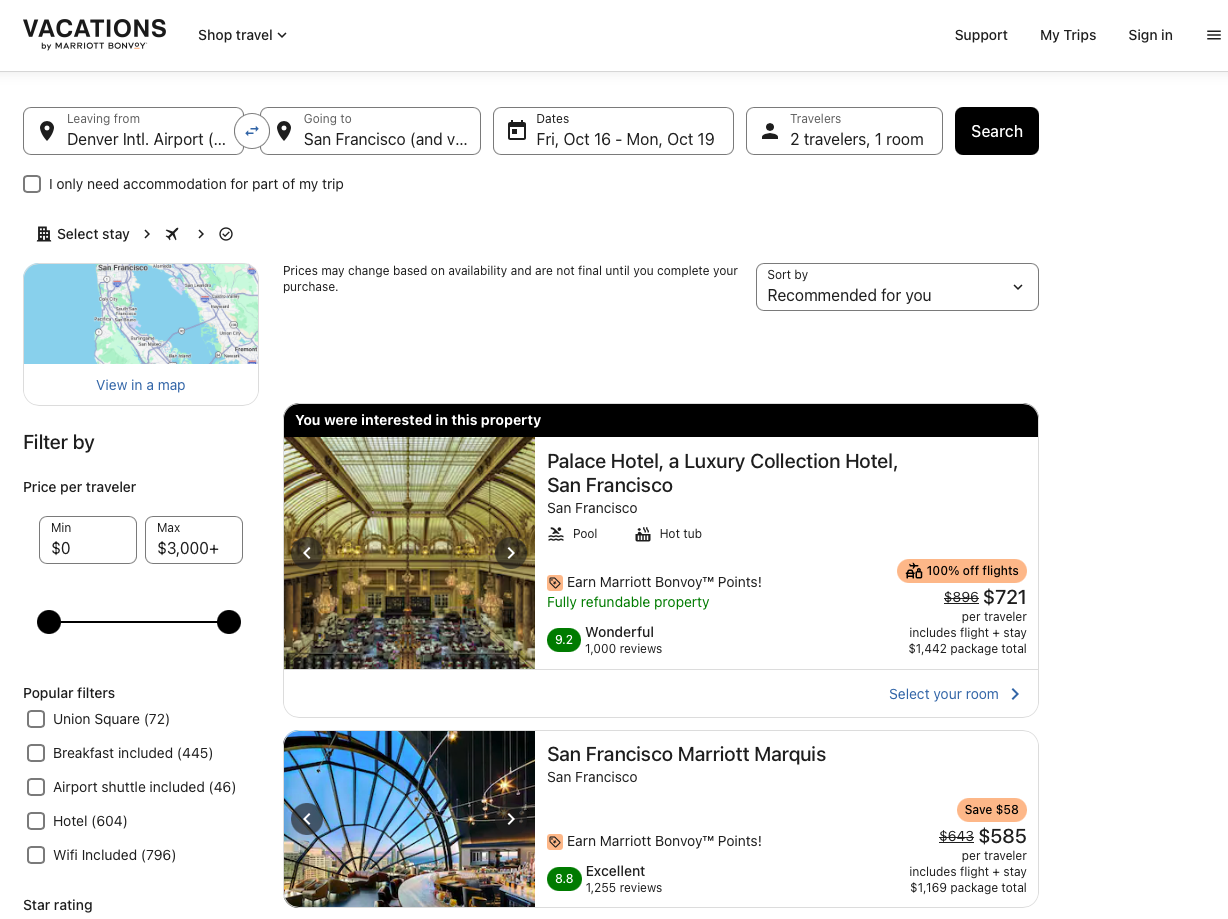This screenshot has height=919, width=1228.
Task: Click the '$1,442 package total' text
Action: 967,649
